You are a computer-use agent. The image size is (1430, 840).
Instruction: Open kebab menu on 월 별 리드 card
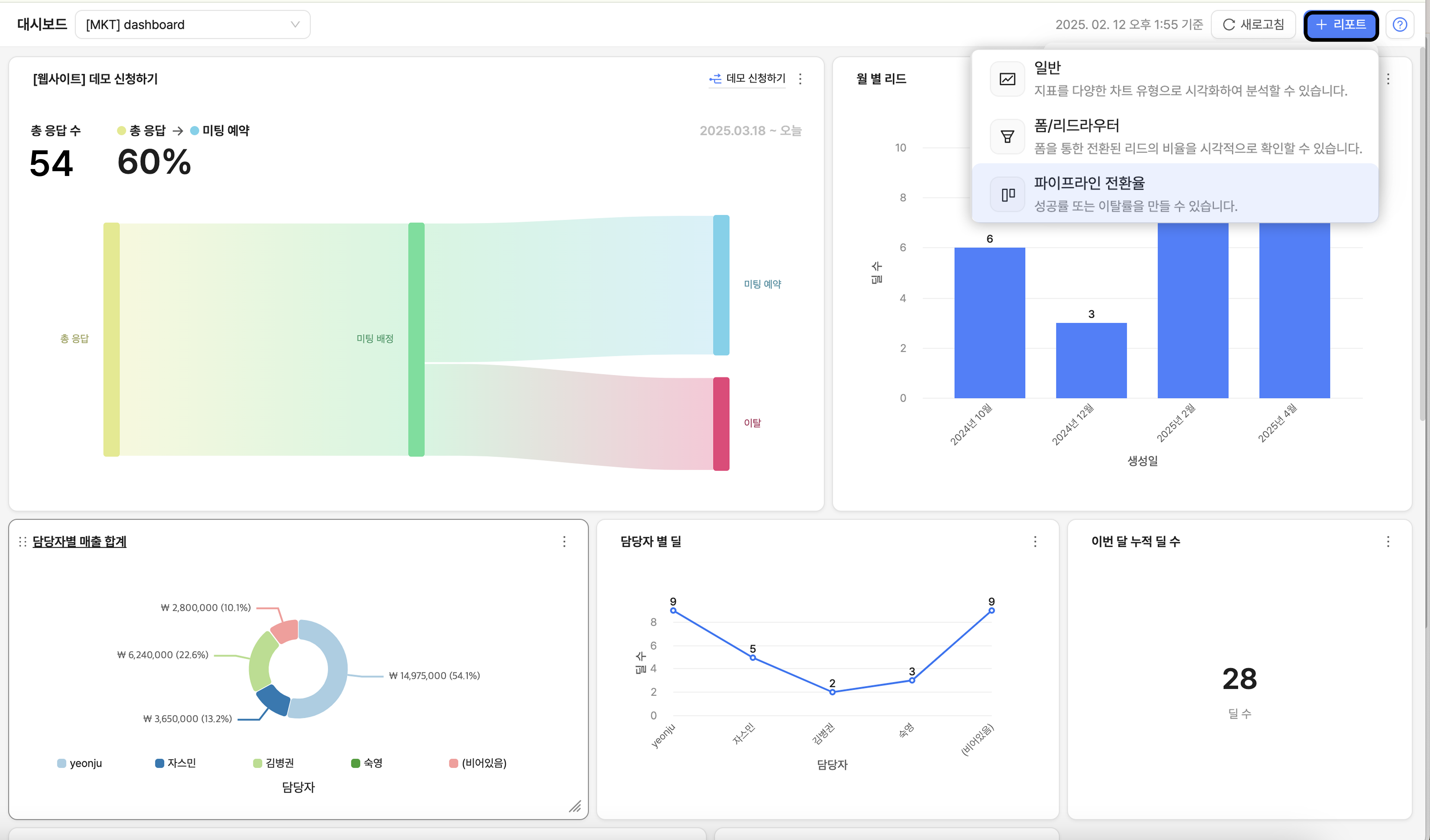pos(1388,79)
